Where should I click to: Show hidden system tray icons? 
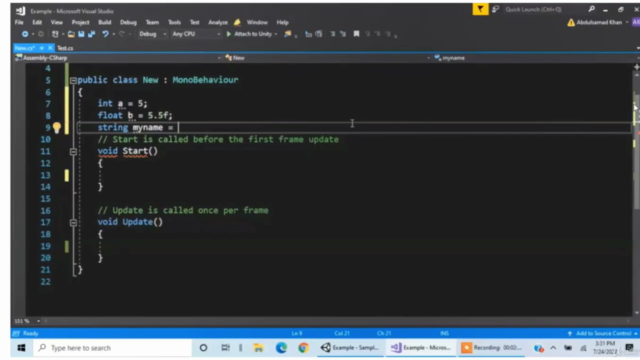[x=553, y=348]
